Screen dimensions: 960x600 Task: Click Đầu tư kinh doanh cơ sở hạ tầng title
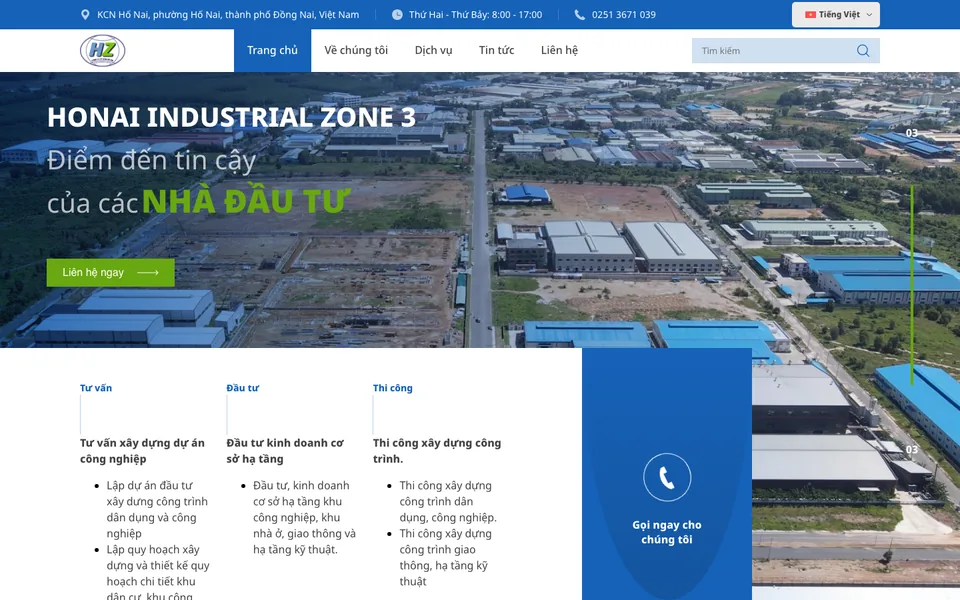(285, 451)
